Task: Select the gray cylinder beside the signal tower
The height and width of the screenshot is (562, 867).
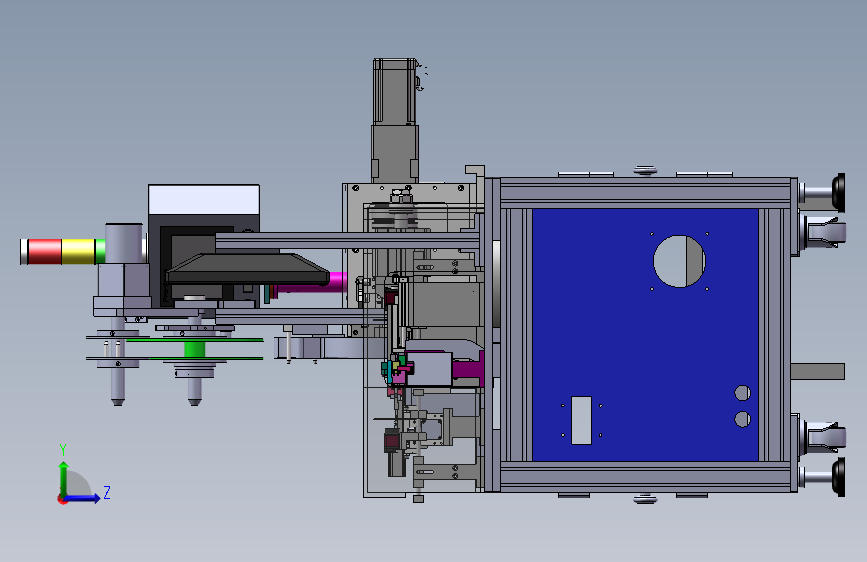Action: tap(124, 243)
